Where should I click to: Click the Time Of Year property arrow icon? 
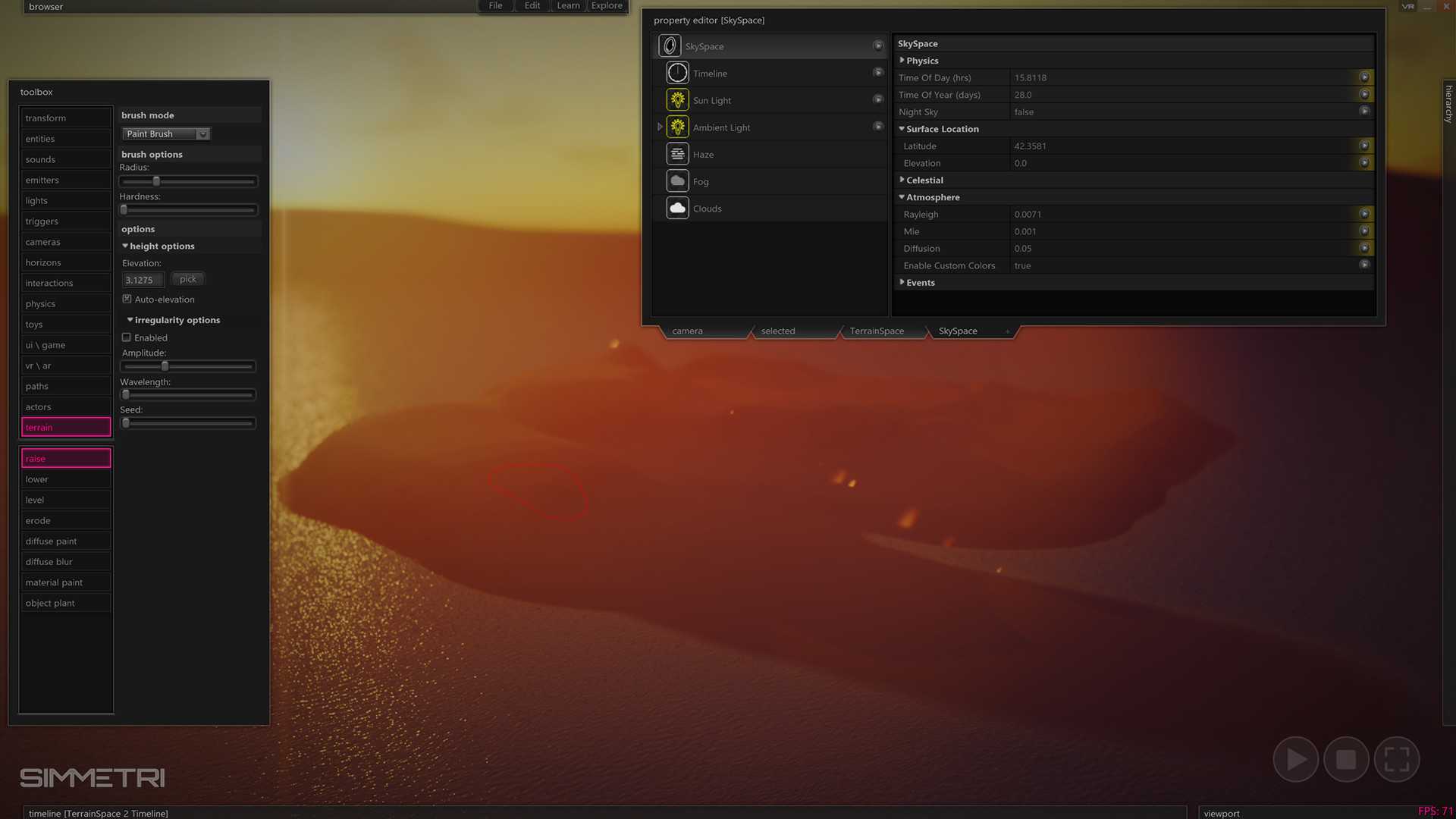[1364, 94]
